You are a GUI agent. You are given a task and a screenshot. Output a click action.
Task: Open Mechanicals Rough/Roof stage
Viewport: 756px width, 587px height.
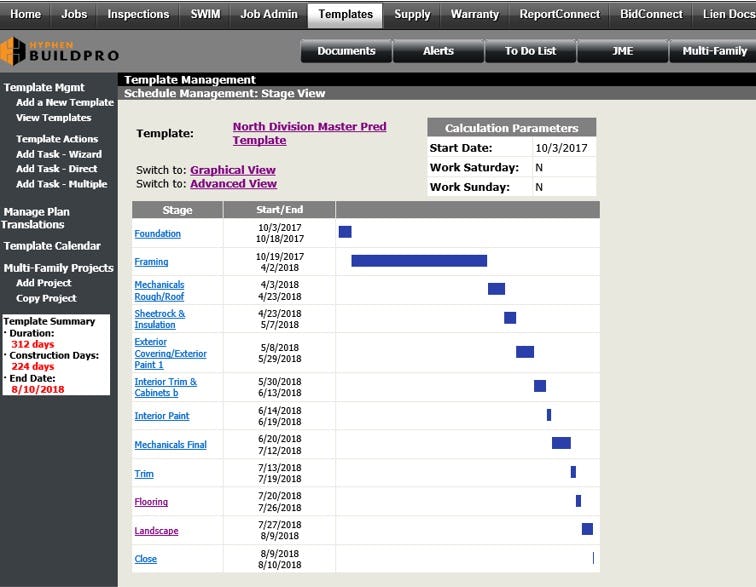(159, 290)
